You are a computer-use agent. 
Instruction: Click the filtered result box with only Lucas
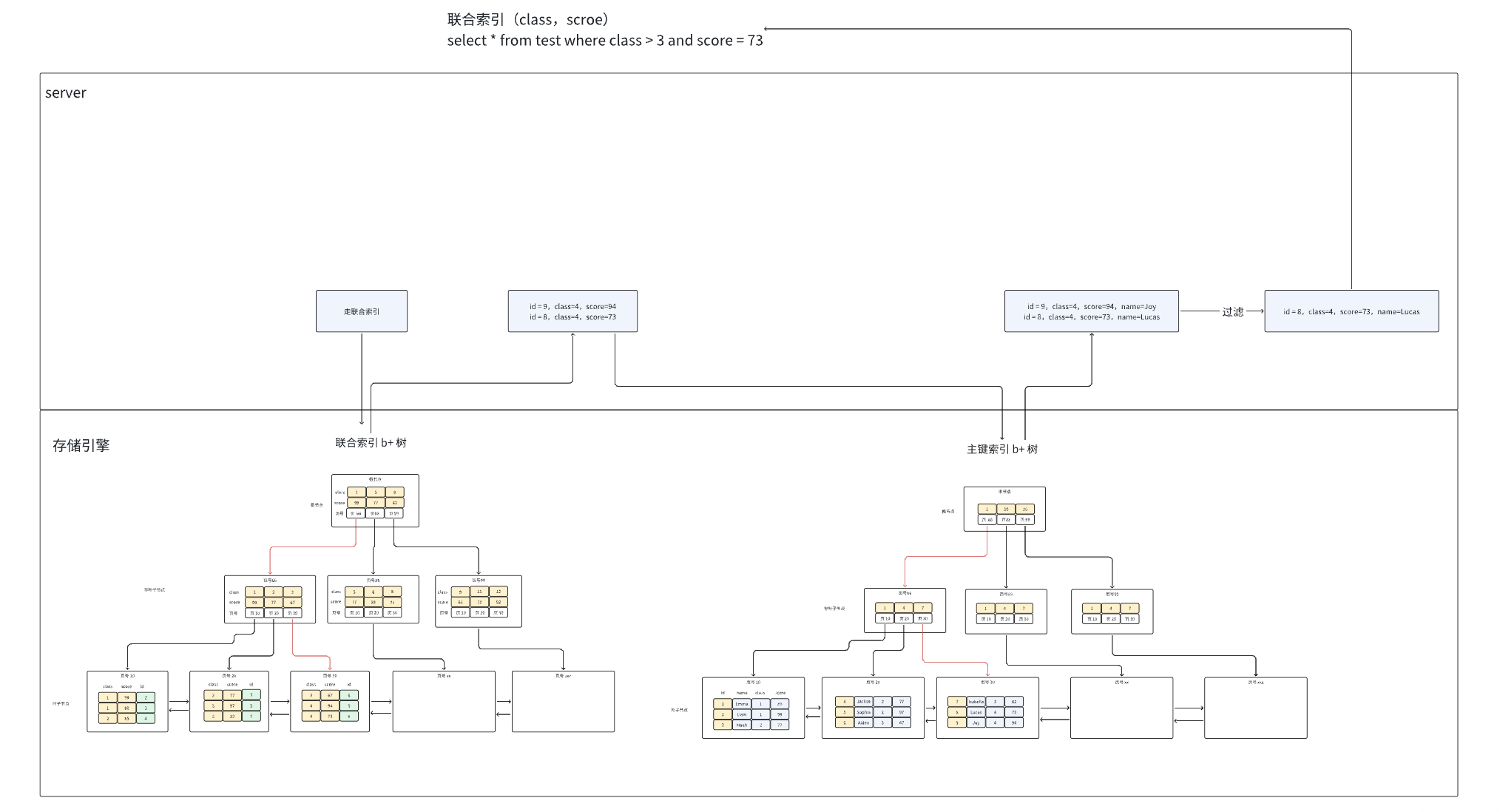(x=1351, y=311)
